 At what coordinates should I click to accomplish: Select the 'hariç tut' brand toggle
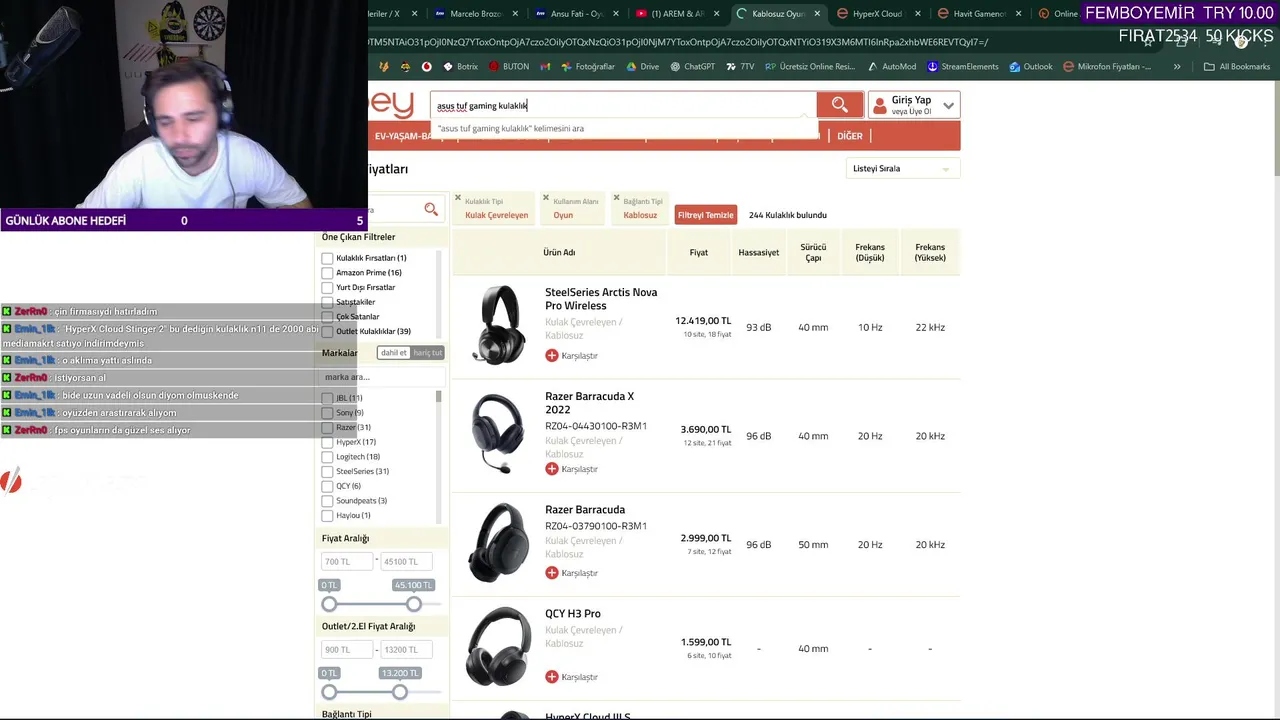[x=427, y=353]
